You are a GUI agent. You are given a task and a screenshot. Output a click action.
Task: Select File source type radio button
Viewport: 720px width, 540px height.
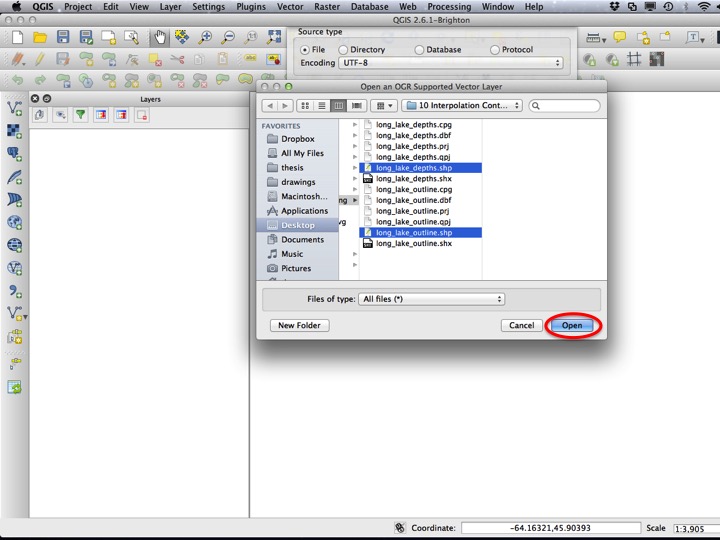[304, 50]
